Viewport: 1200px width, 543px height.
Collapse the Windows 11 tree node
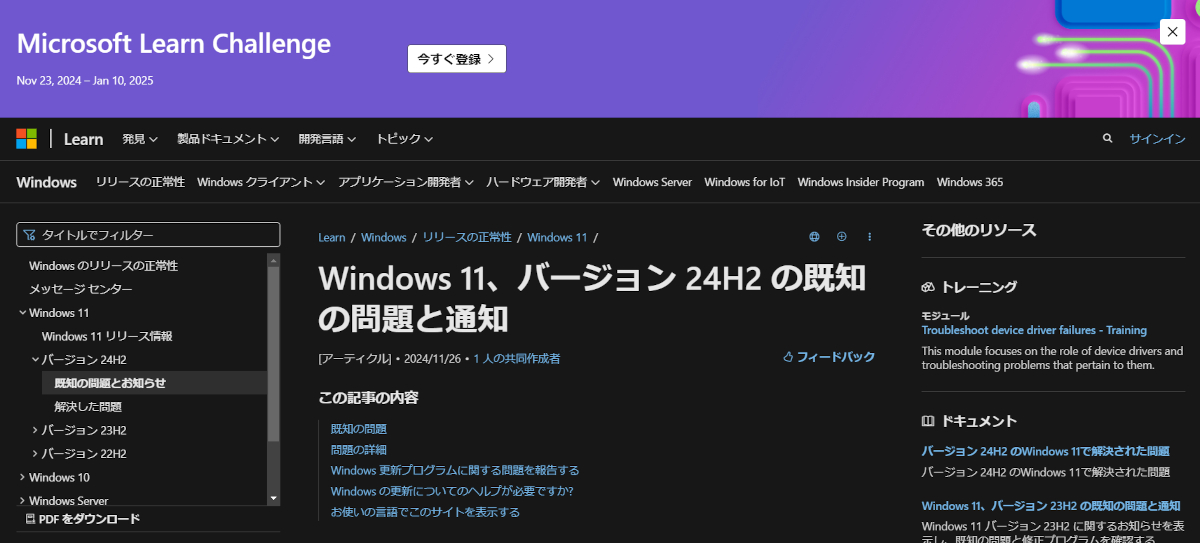coord(22,313)
